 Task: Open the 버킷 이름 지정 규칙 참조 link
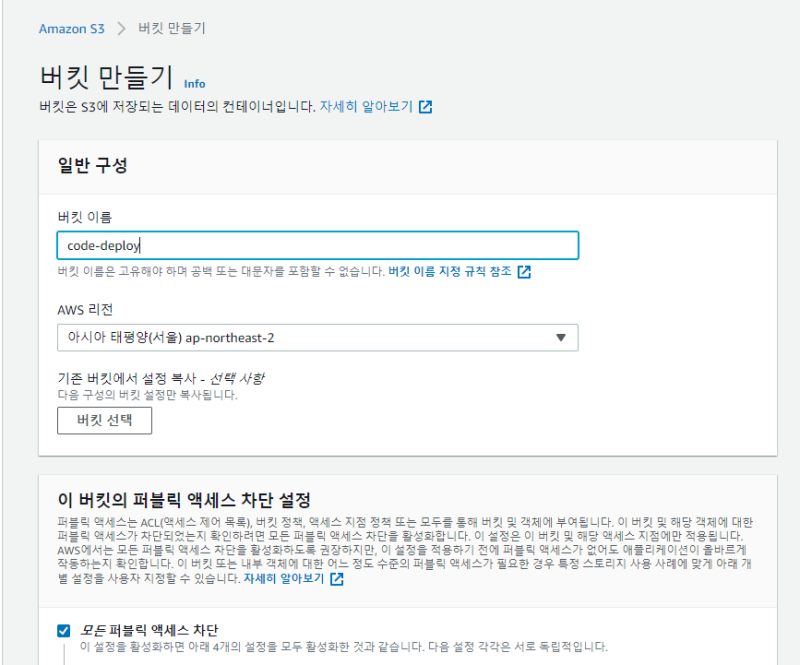pos(449,272)
